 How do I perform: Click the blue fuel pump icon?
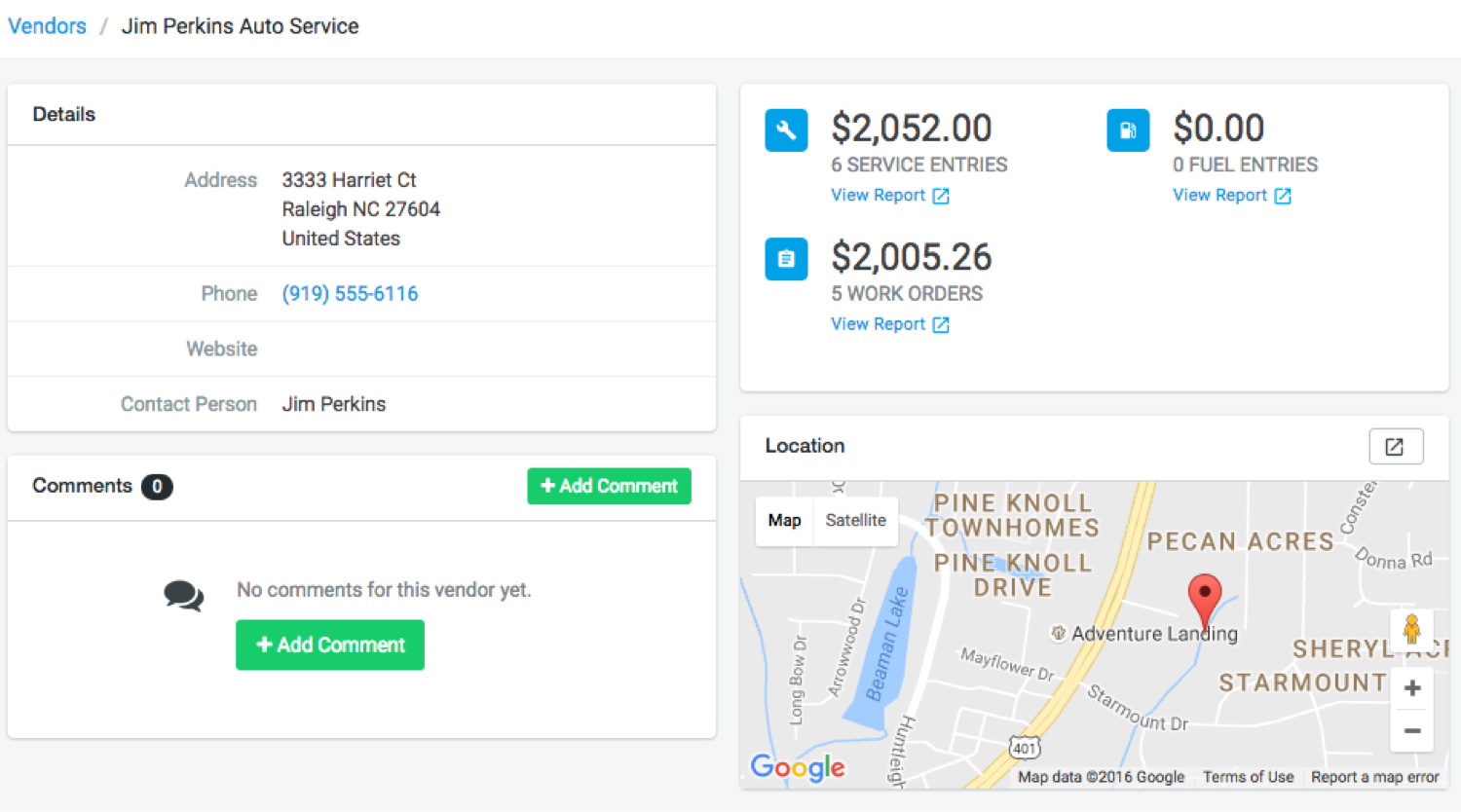pos(1128,130)
